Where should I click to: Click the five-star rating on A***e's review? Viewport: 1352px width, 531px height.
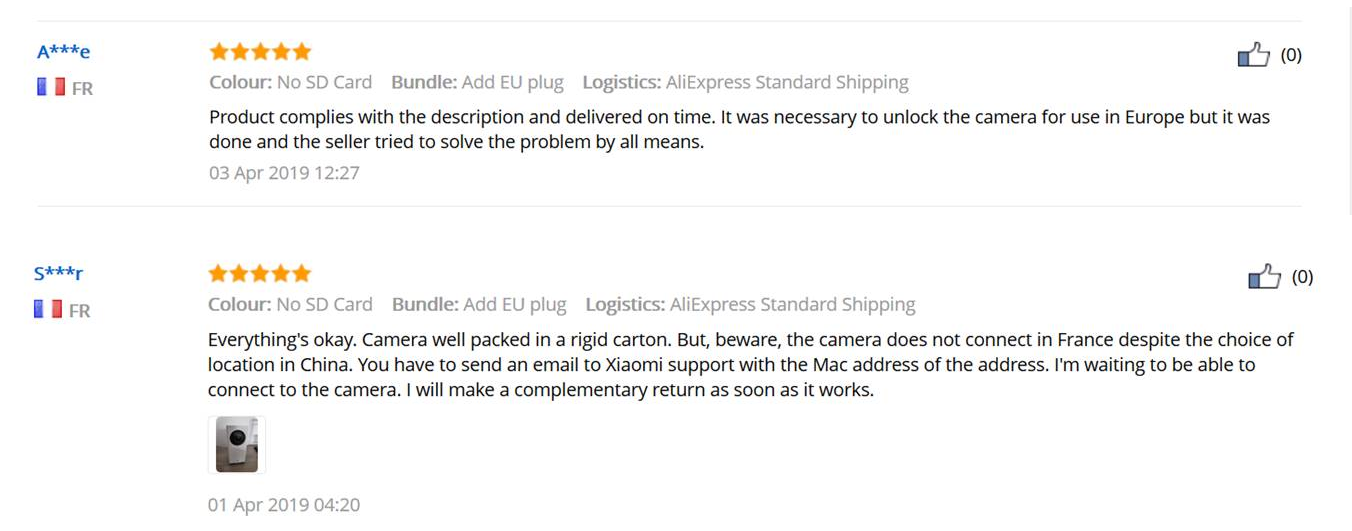260,51
